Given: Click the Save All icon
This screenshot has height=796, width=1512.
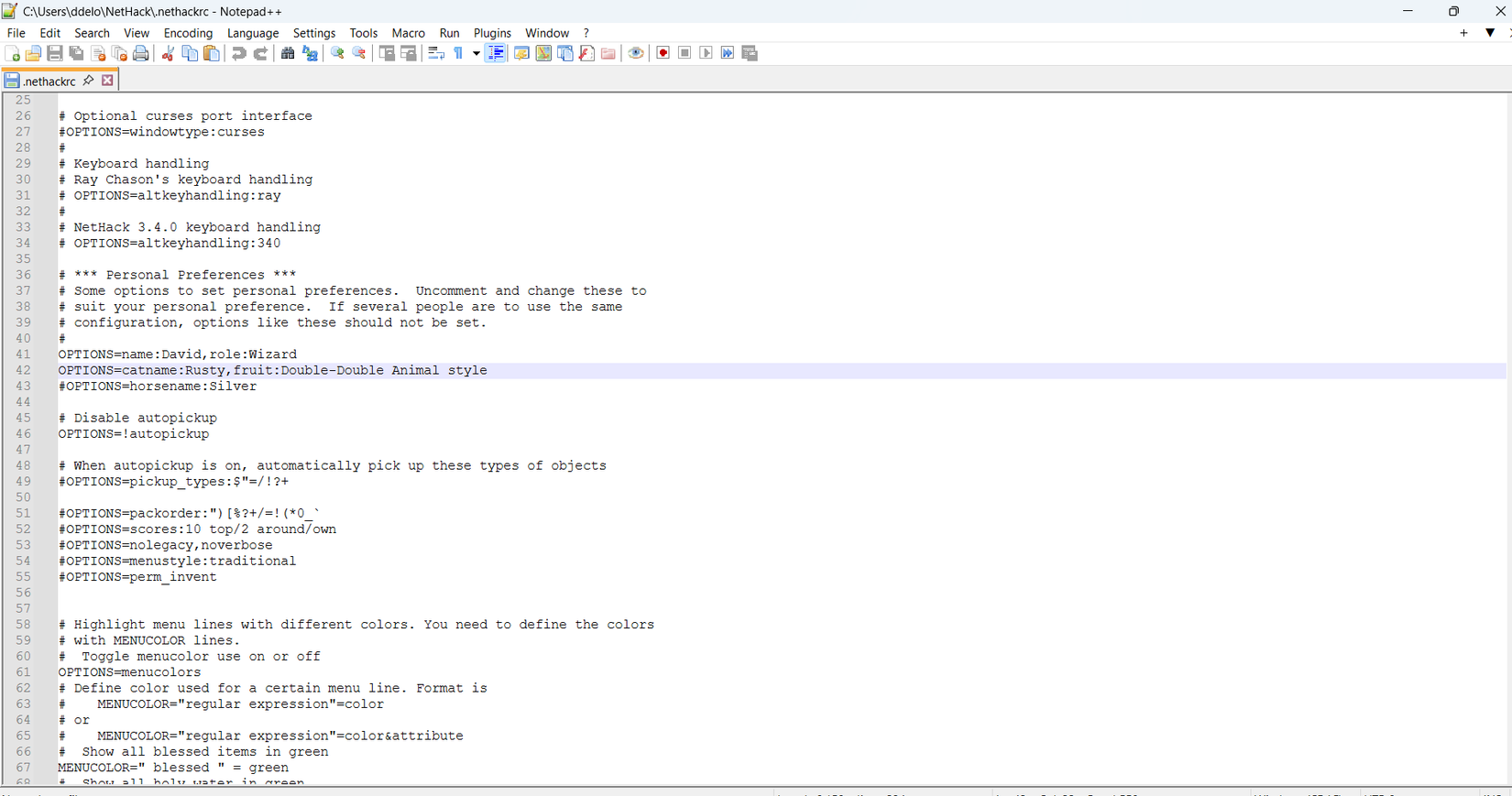Looking at the screenshot, I should 77,53.
